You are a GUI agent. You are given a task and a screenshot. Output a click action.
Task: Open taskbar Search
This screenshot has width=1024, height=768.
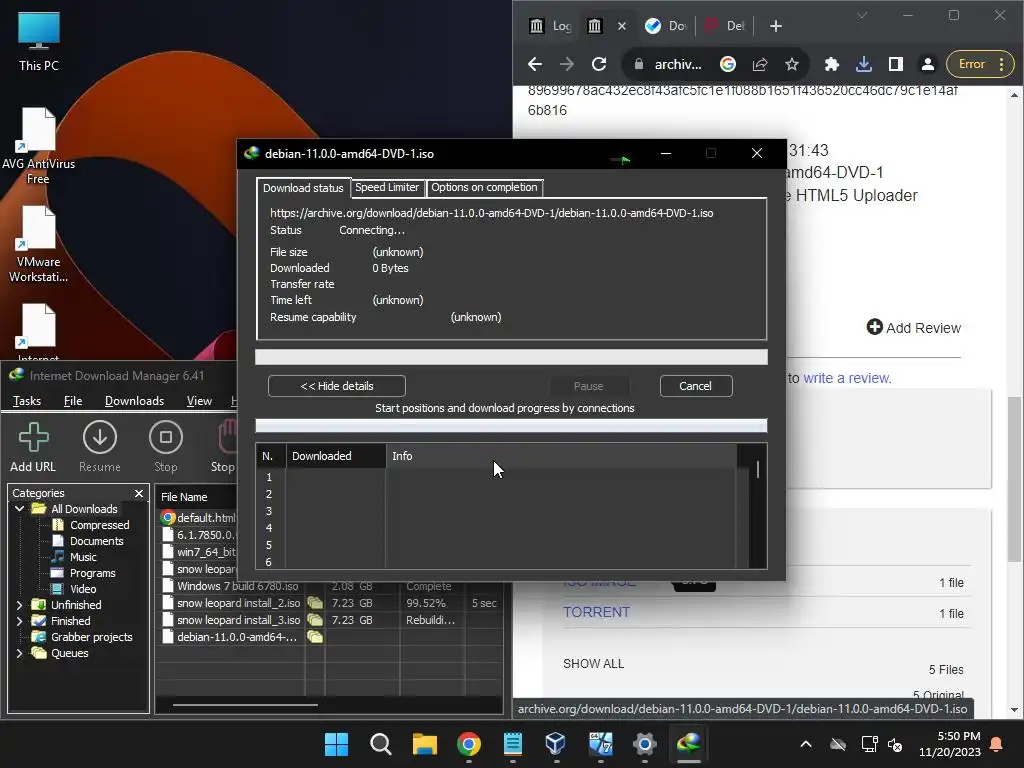tap(381, 744)
